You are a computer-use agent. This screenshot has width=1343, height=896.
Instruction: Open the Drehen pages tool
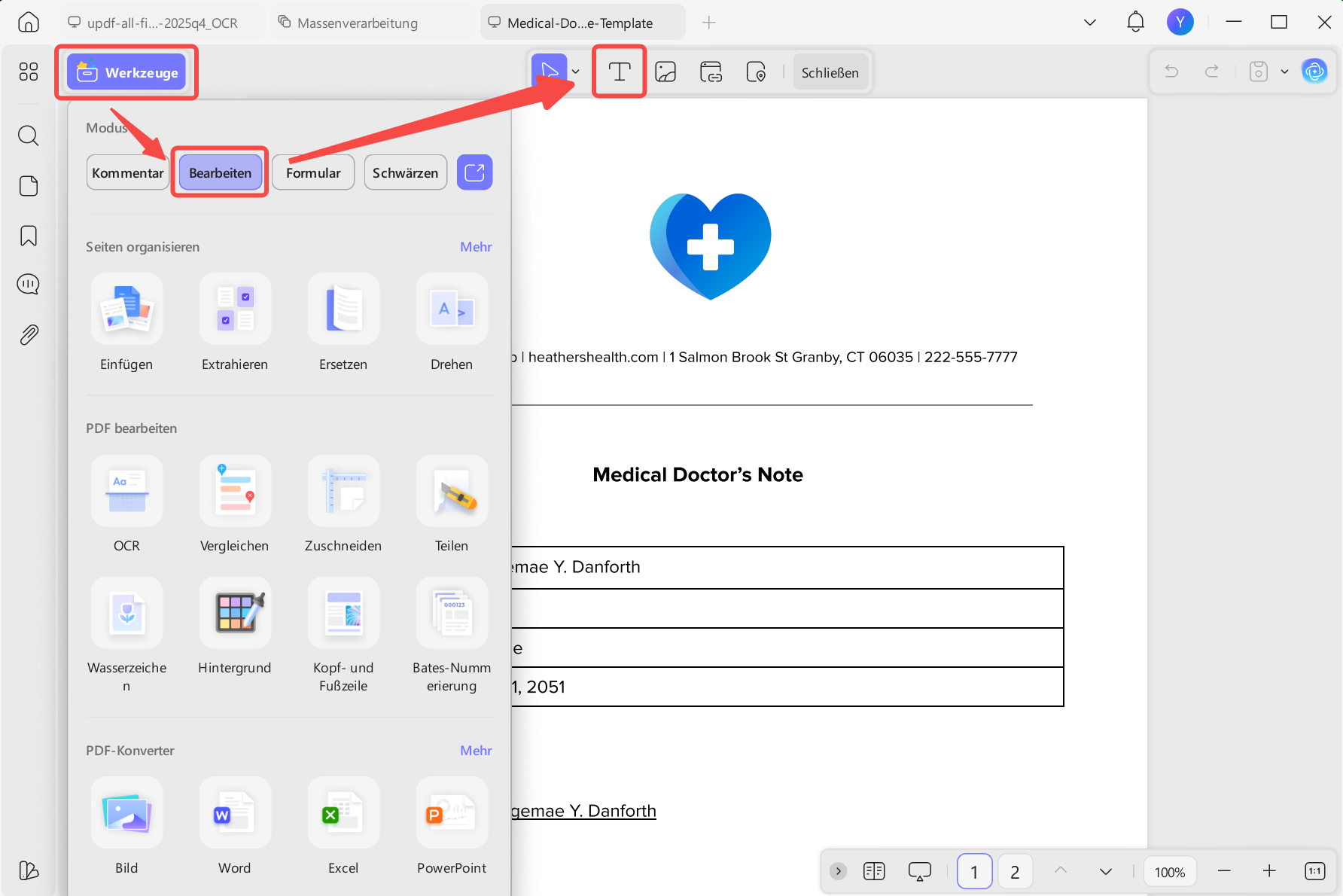452,323
